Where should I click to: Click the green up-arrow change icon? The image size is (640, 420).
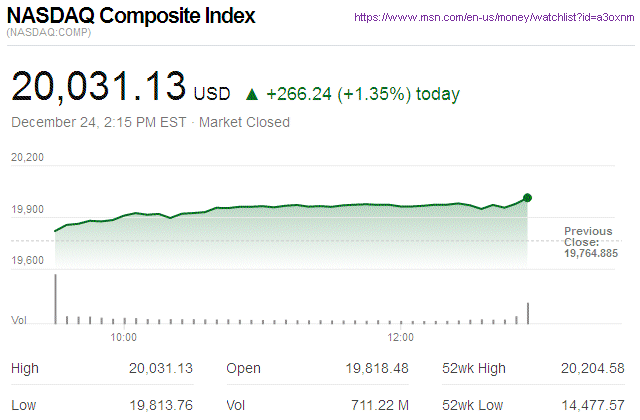[x=252, y=95]
